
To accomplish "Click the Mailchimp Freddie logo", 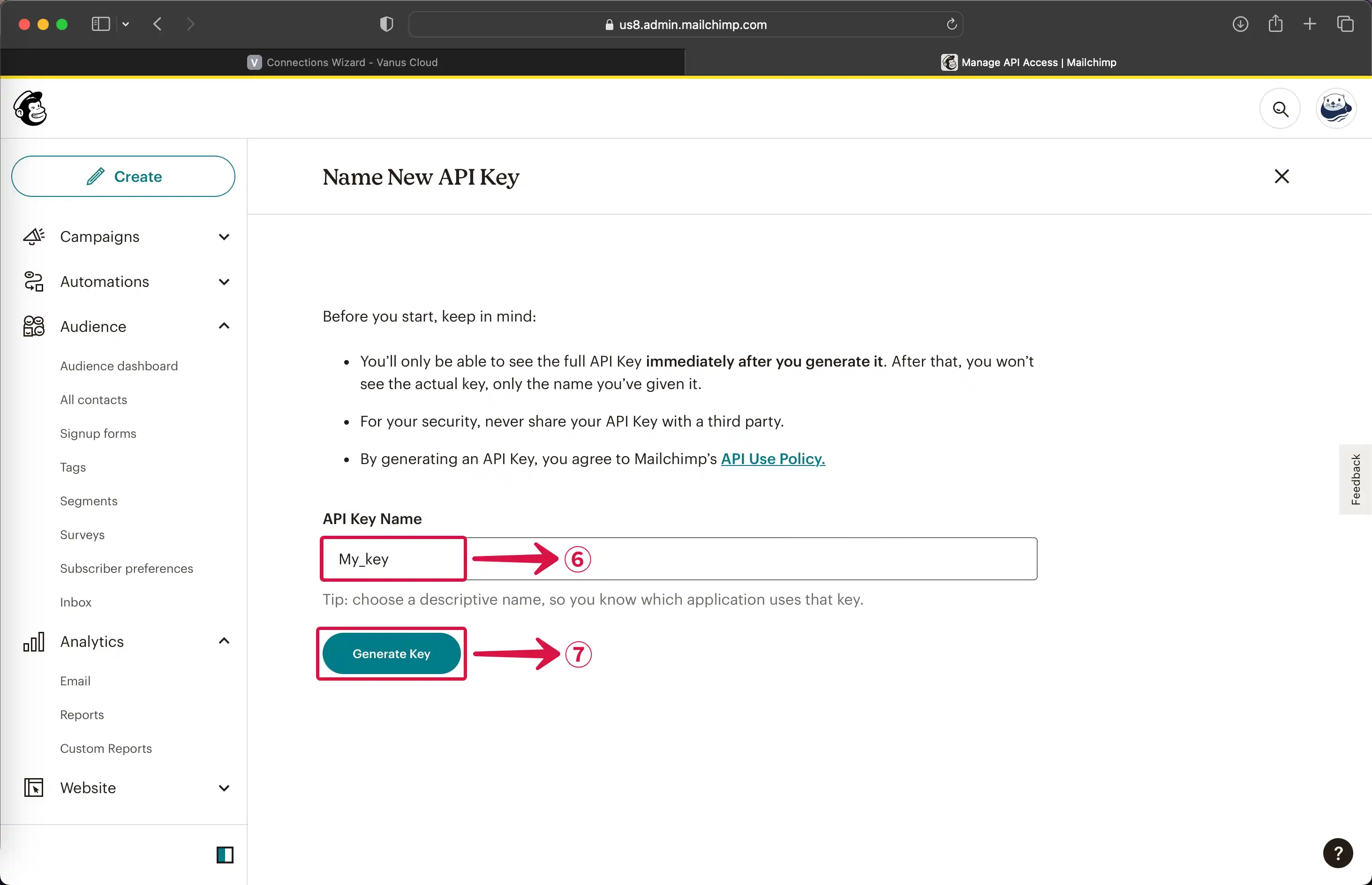I will click(30, 108).
